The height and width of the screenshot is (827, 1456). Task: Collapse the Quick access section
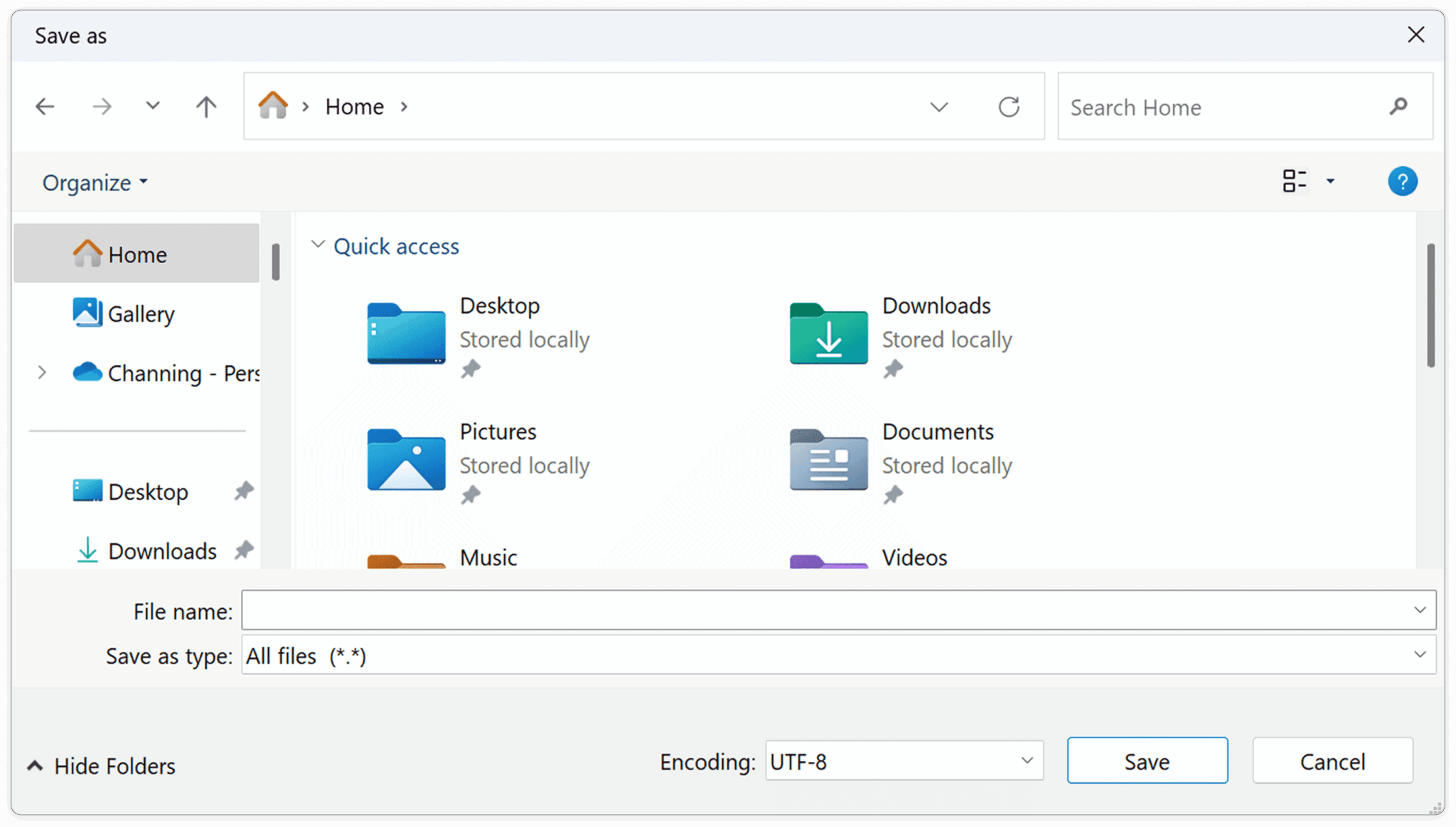(x=318, y=245)
